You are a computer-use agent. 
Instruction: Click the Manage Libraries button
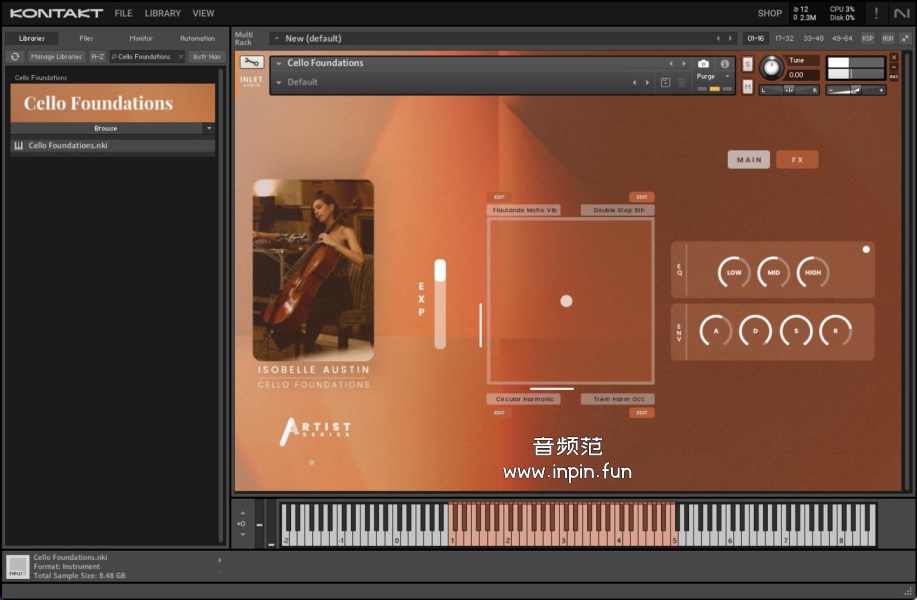coord(56,57)
